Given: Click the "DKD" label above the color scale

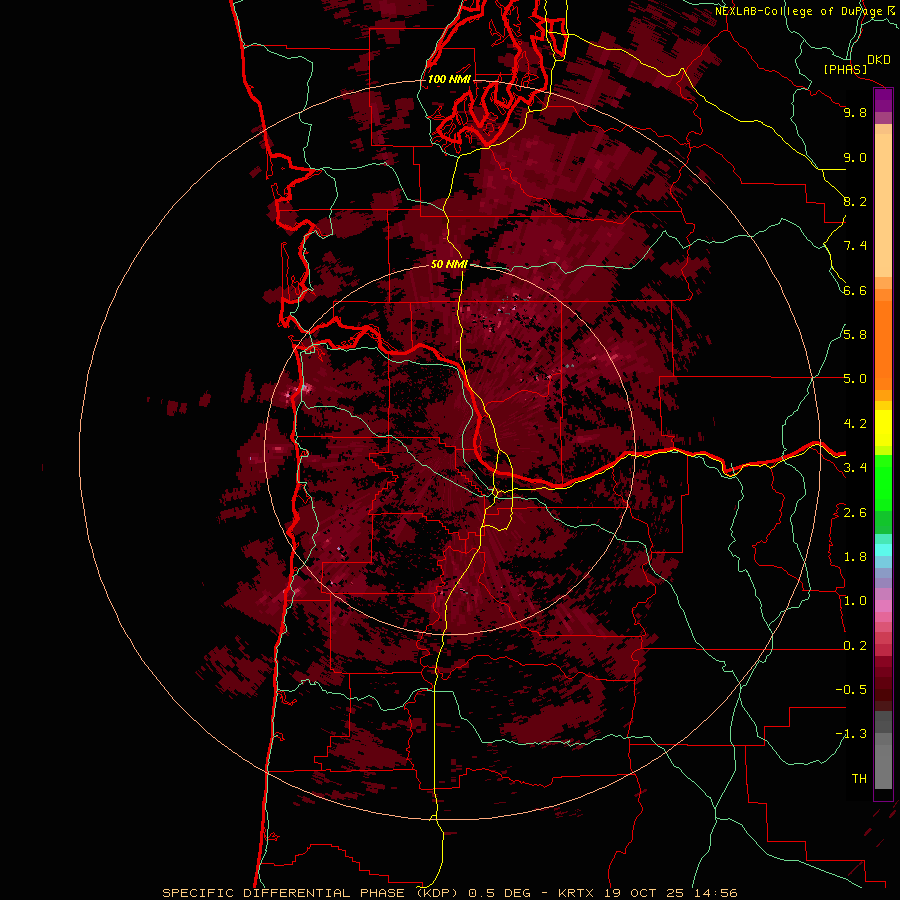Looking at the screenshot, I should [x=879, y=60].
